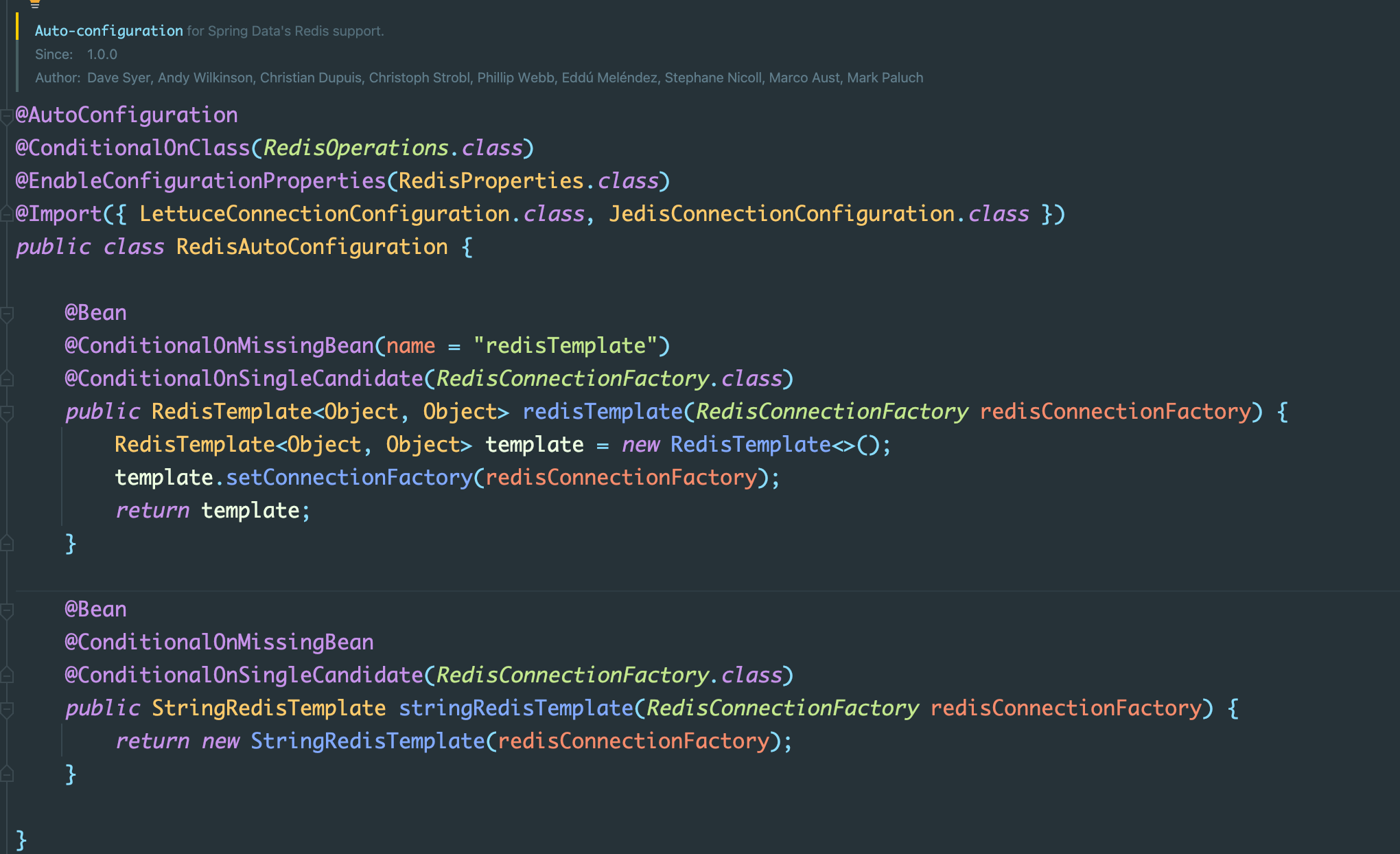The height and width of the screenshot is (854, 1400).
Task: Toggle fold marker on the @Import line
Action: (6, 215)
